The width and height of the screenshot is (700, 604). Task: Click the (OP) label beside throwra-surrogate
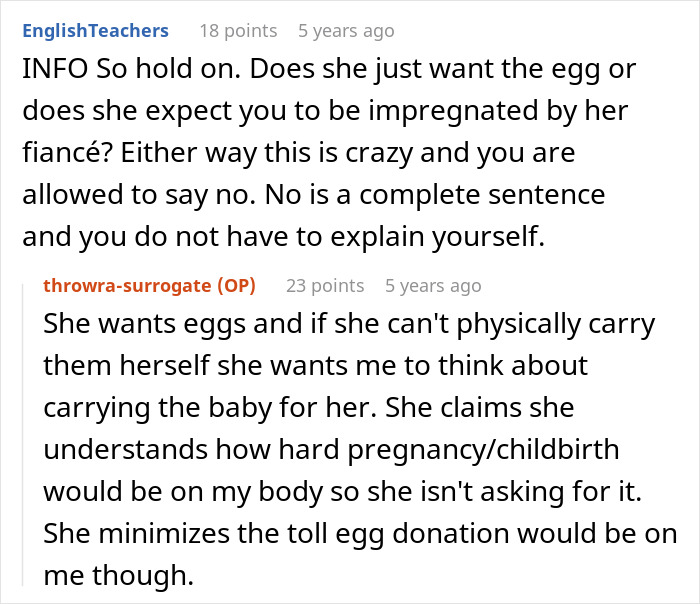click(234, 286)
